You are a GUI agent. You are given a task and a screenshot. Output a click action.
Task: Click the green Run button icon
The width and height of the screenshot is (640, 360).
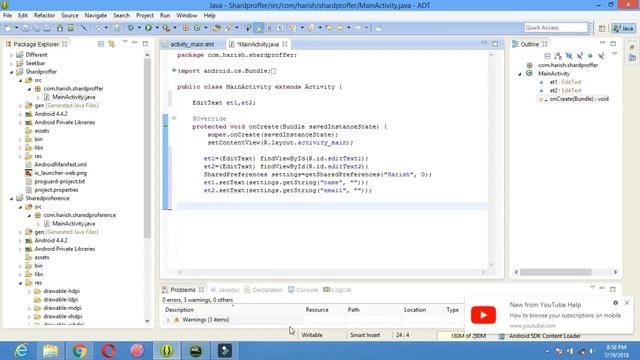[x=149, y=28]
